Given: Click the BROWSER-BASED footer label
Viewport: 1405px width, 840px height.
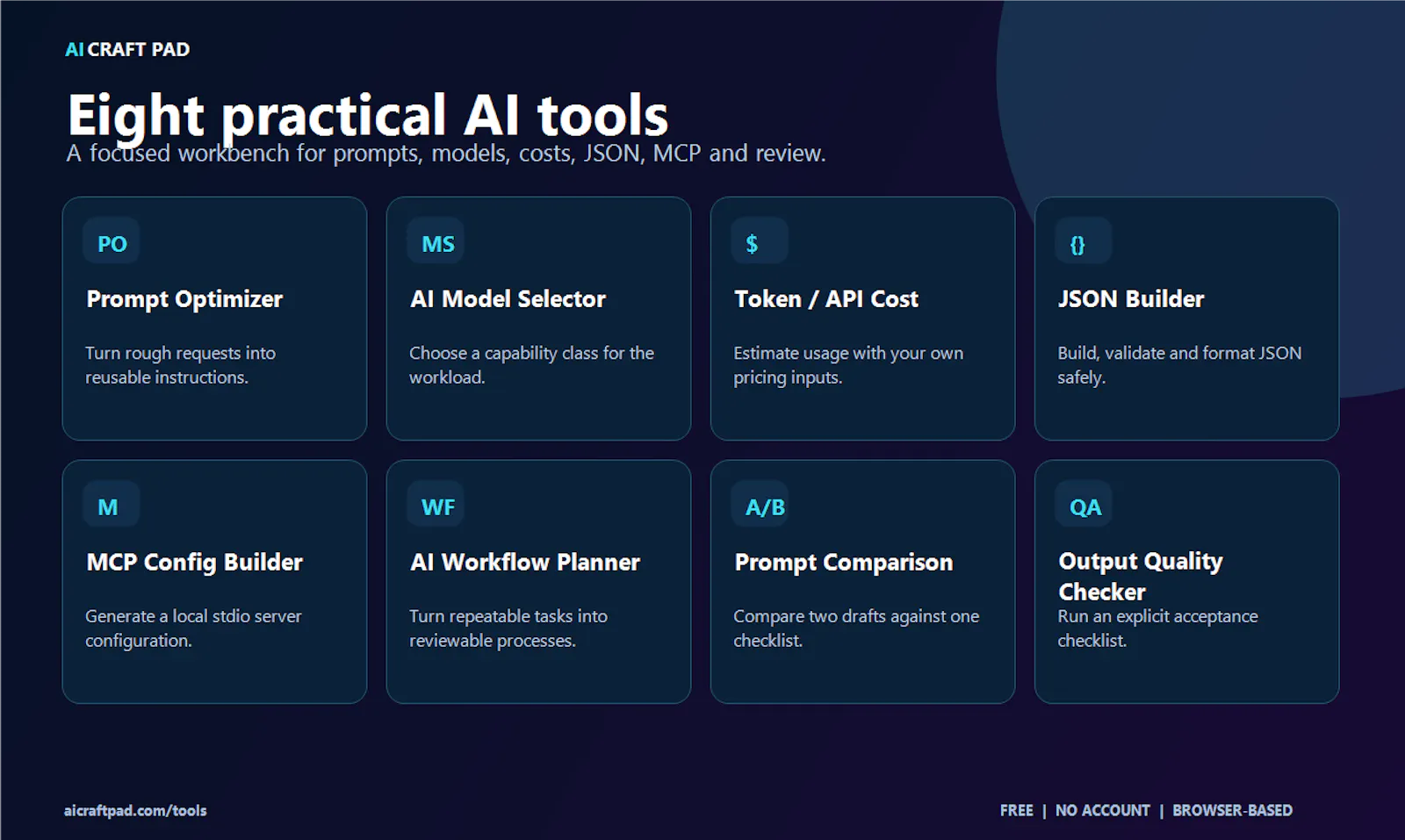Looking at the screenshot, I should click(x=1232, y=810).
